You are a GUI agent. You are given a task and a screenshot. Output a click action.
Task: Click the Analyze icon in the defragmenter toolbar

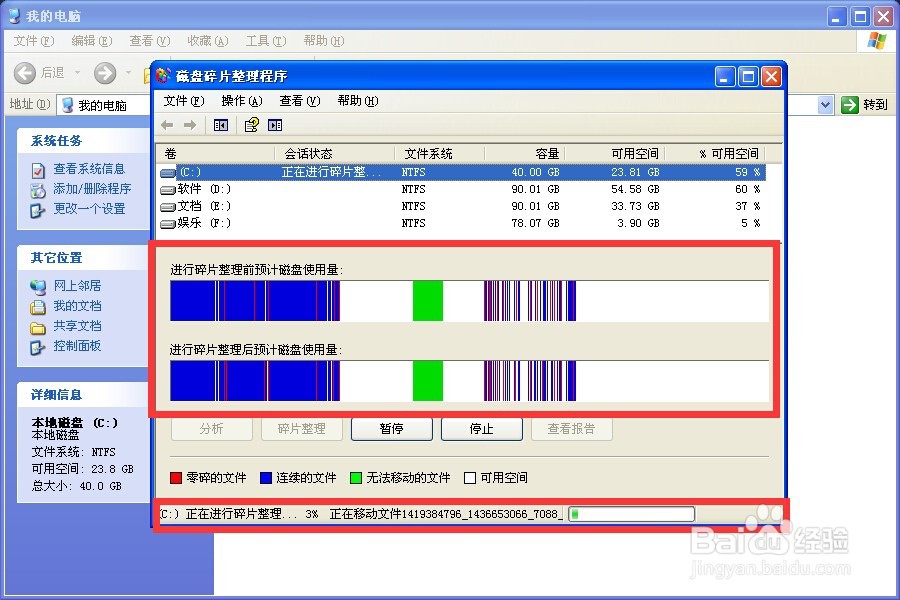click(x=220, y=124)
